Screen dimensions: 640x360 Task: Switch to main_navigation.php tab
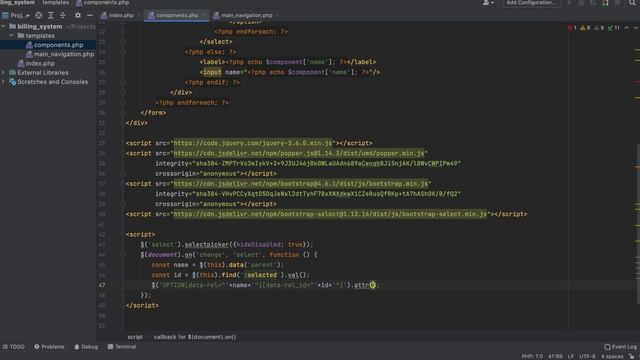click(x=247, y=16)
